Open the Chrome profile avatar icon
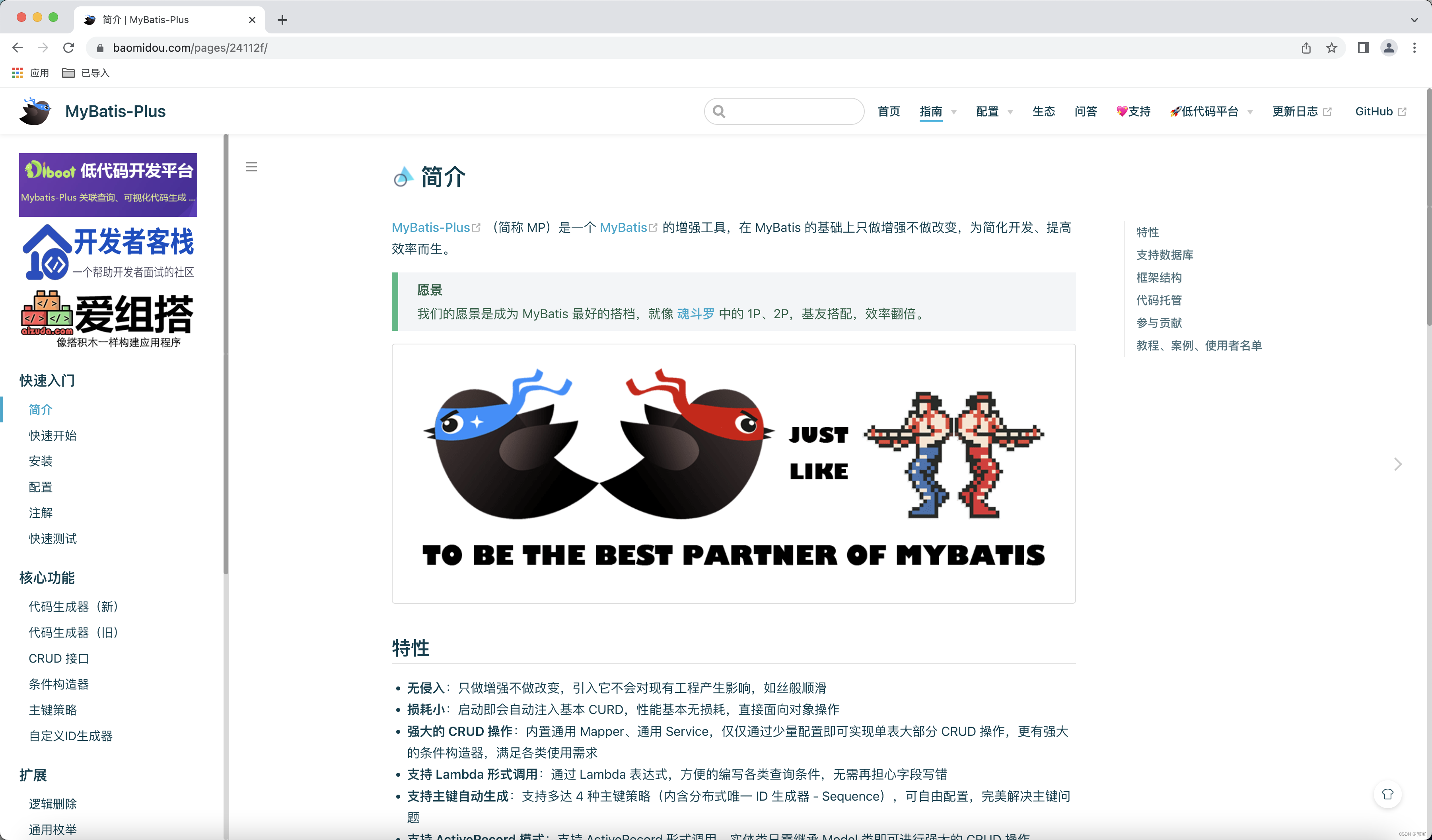Screen dimensions: 1432x840 pyautogui.click(x=1389, y=48)
